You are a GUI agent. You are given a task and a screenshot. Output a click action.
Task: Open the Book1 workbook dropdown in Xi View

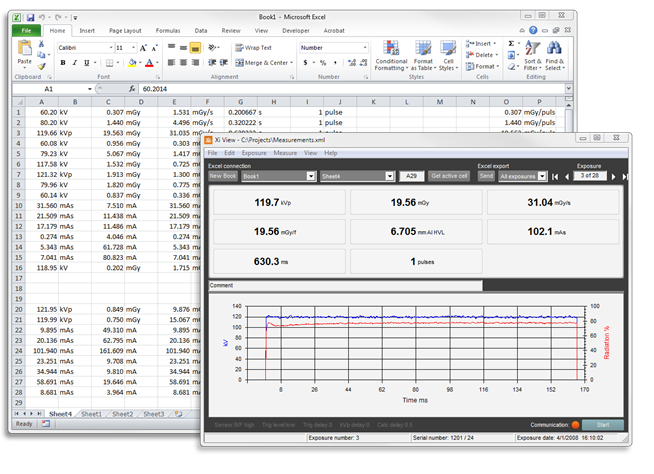(x=311, y=176)
